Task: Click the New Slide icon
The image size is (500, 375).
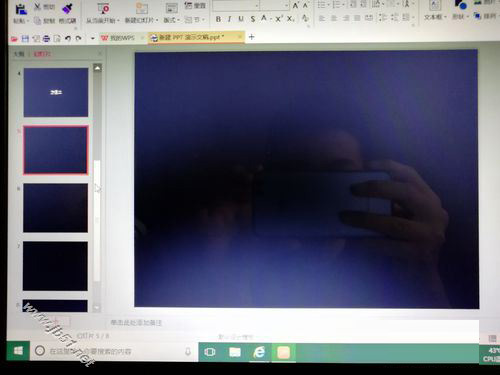Action: pyautogui.click(x=141, y=8)
